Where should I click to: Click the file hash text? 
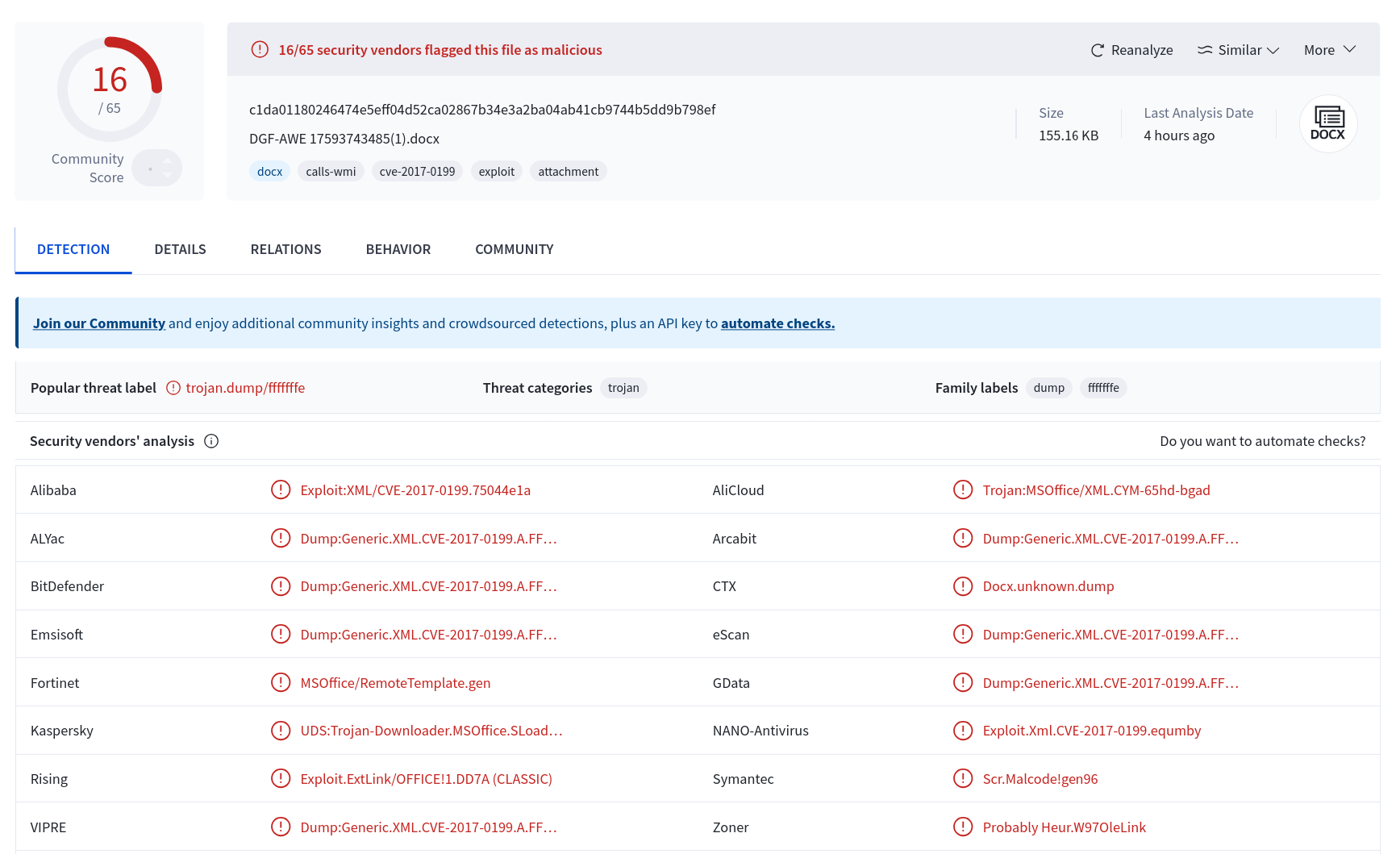coord(482,110)
